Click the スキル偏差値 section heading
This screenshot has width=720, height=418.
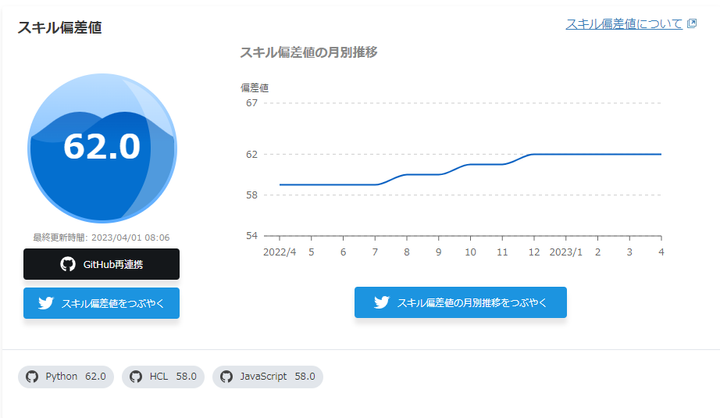point(60,28)
